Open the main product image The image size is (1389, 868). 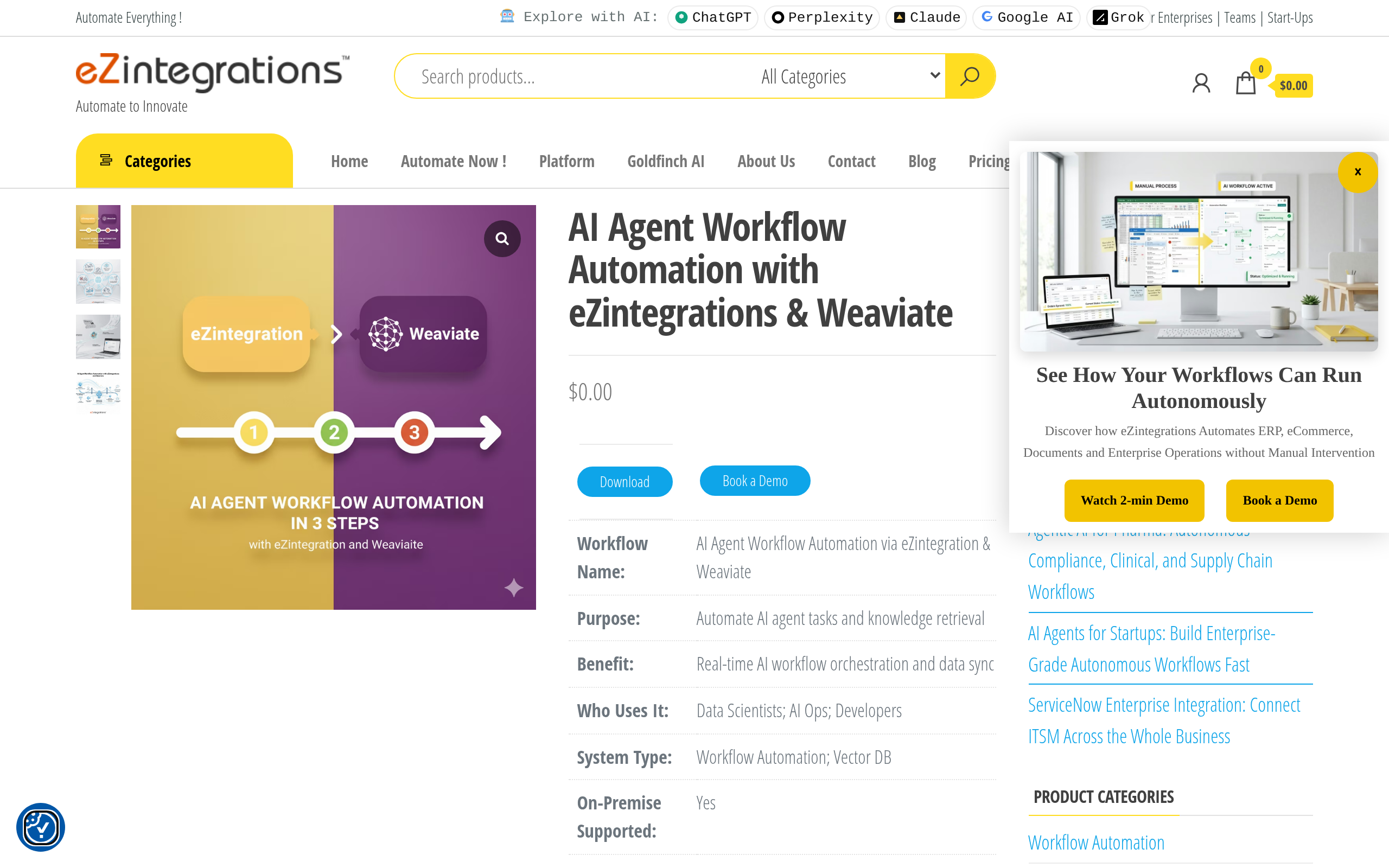coord(334,407)
